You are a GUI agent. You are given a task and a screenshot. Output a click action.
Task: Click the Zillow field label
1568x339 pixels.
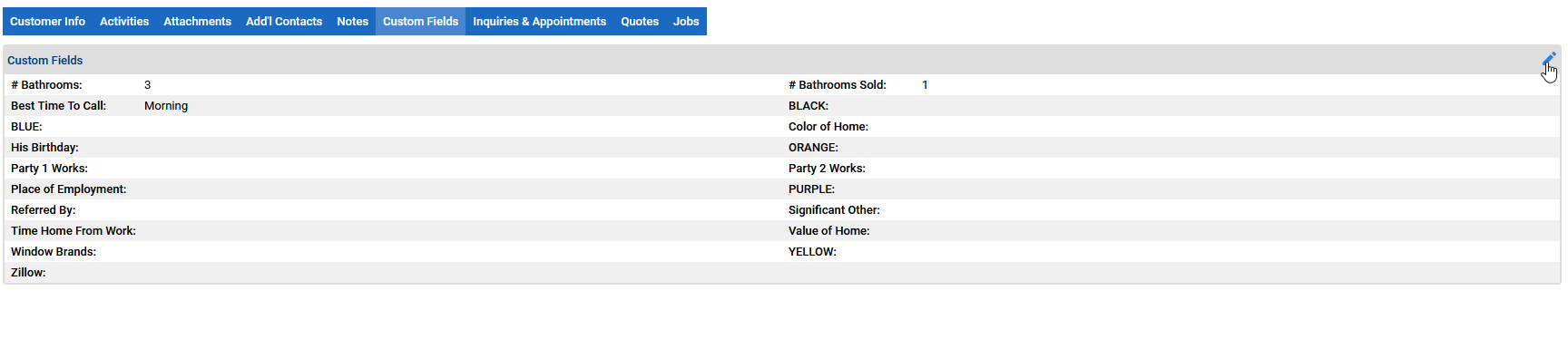28,273
